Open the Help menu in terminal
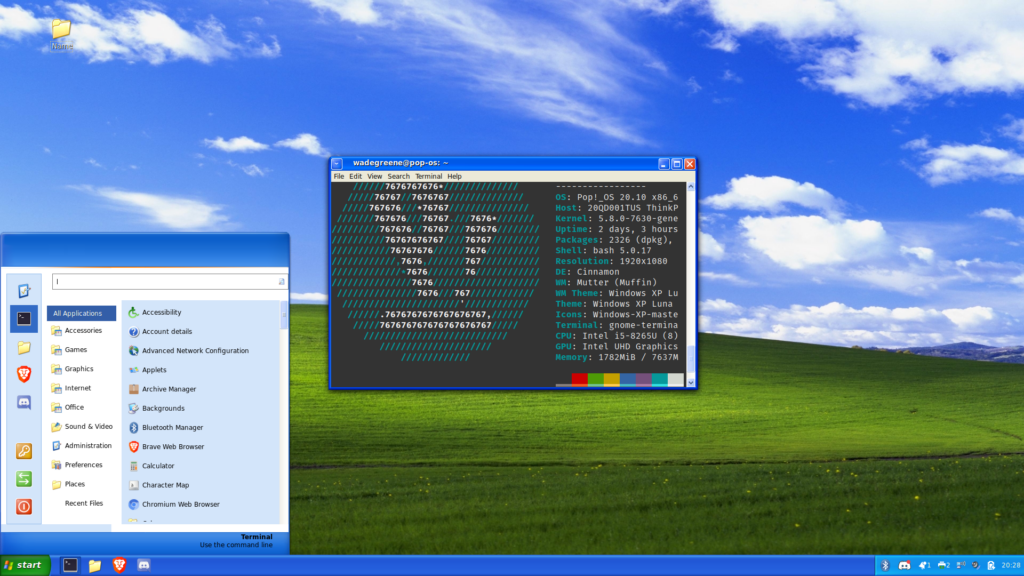The image size is (1024, 576). (455, 176)
